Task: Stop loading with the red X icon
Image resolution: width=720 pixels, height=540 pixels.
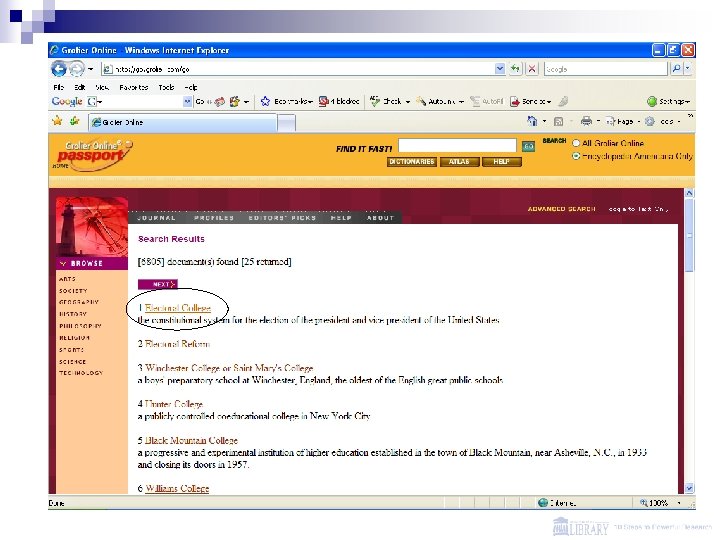Action: 532,69
